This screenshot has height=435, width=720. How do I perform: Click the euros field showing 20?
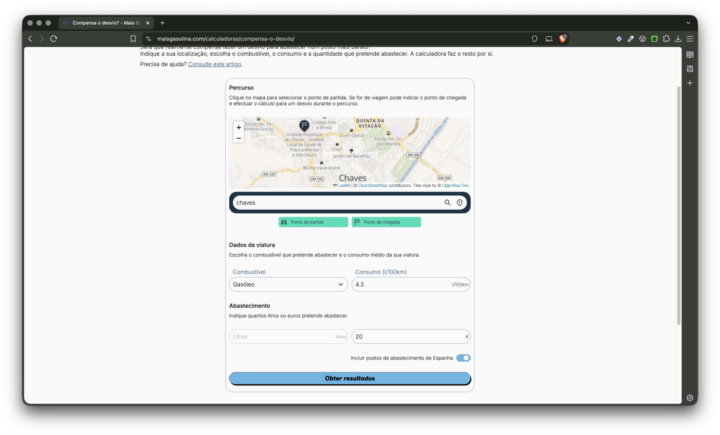(411, 337)
